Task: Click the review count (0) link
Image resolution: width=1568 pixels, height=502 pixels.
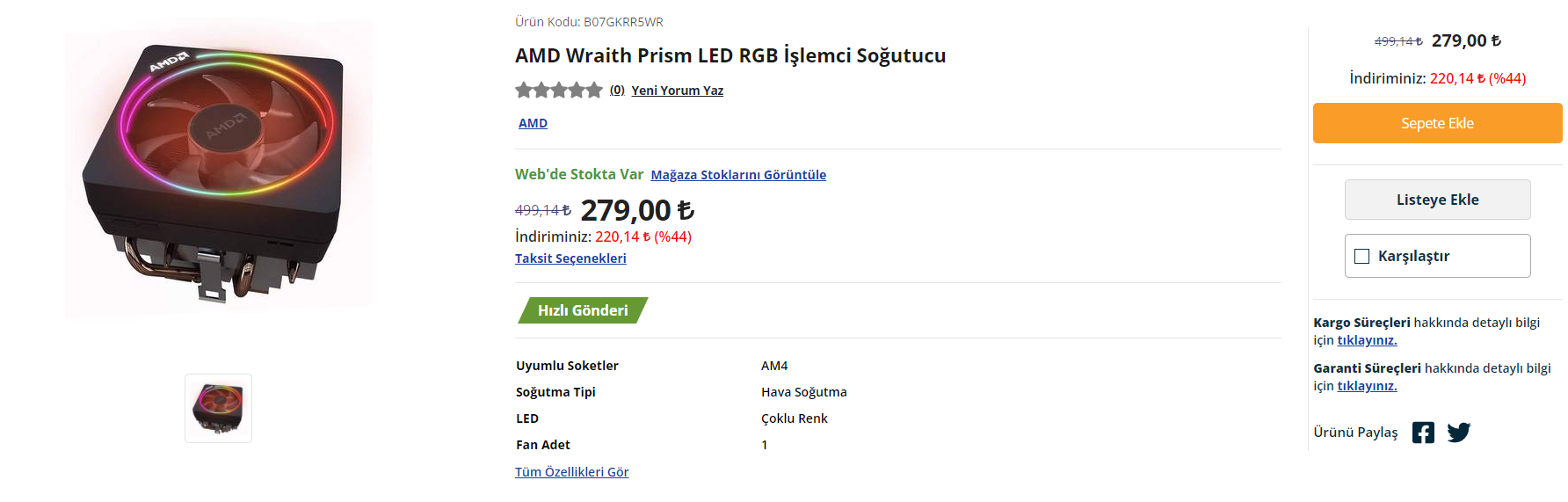Action: (617, 91)
